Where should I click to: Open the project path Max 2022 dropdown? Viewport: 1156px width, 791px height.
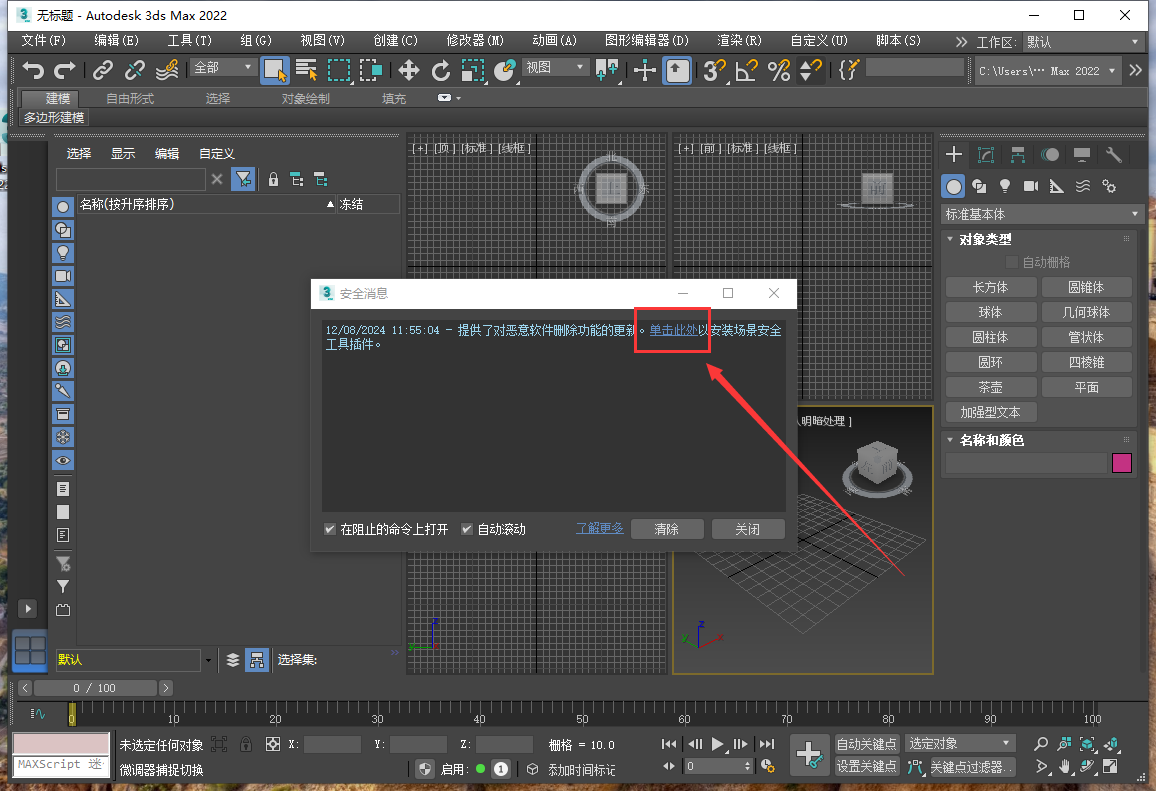tap(1047, 71)
